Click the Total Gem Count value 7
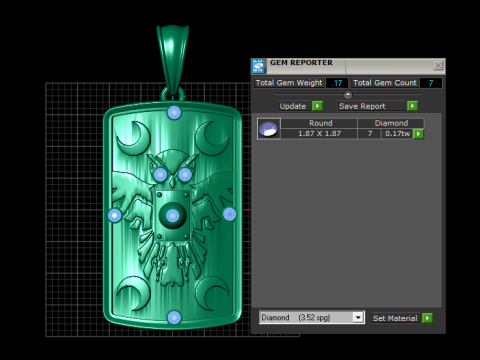The image size is (480, 360). pyautogui.click(x=431, y=83)
